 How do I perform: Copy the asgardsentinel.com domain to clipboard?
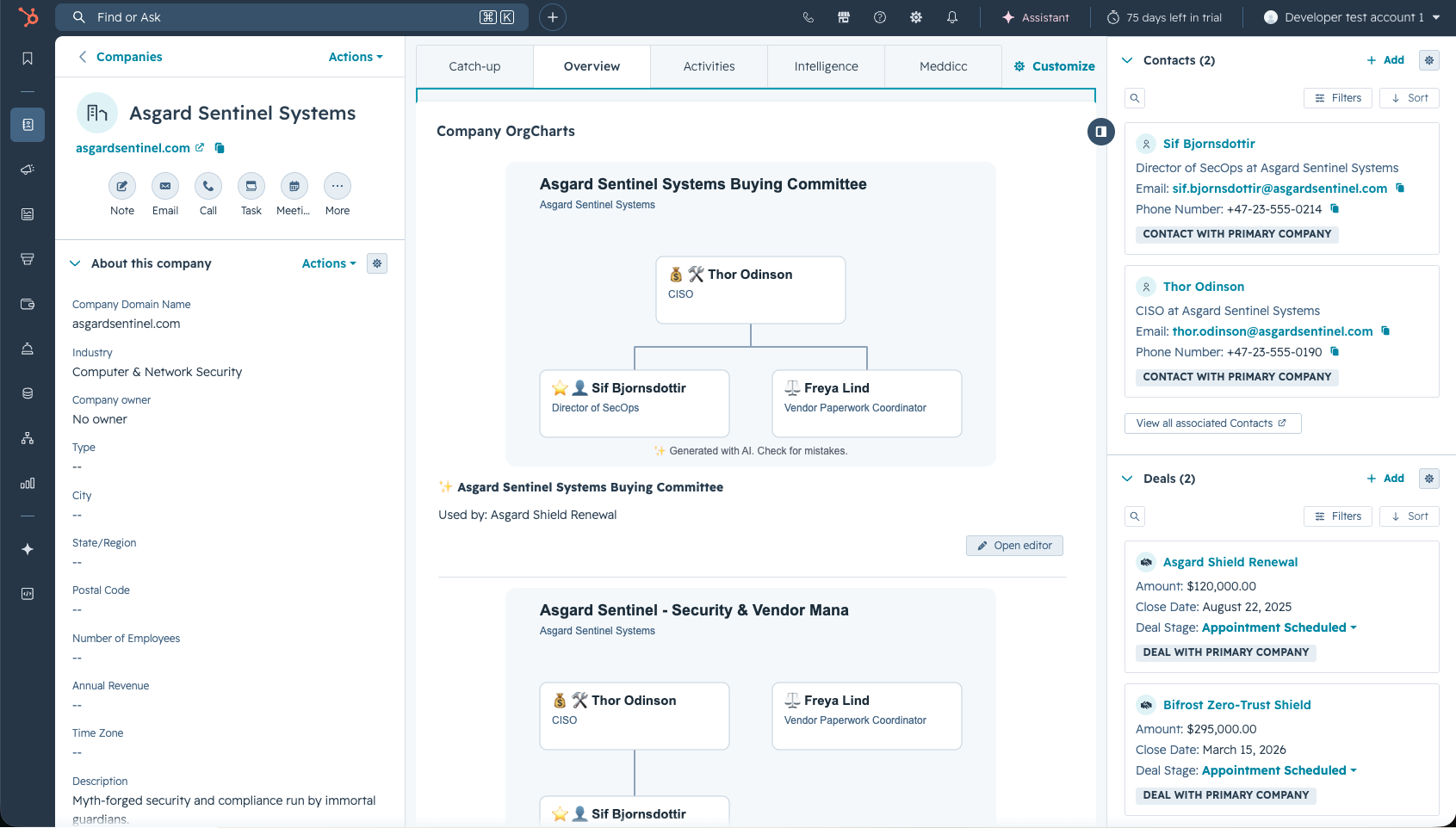coord(220,148)
